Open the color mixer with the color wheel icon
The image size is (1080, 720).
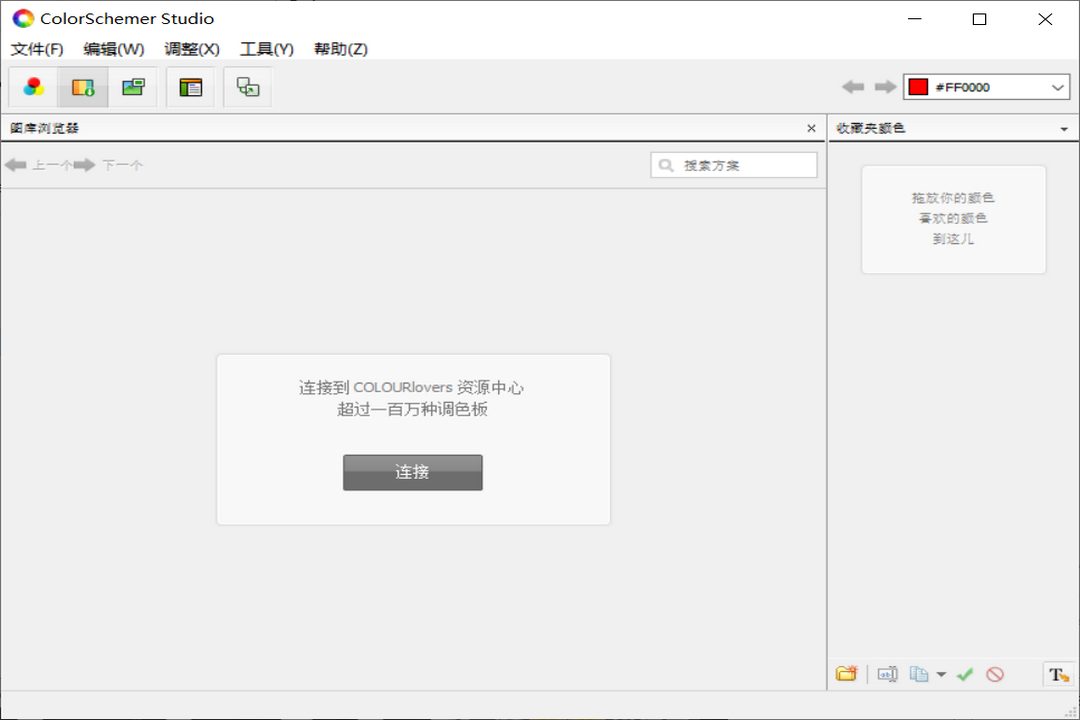click(32, 87)
